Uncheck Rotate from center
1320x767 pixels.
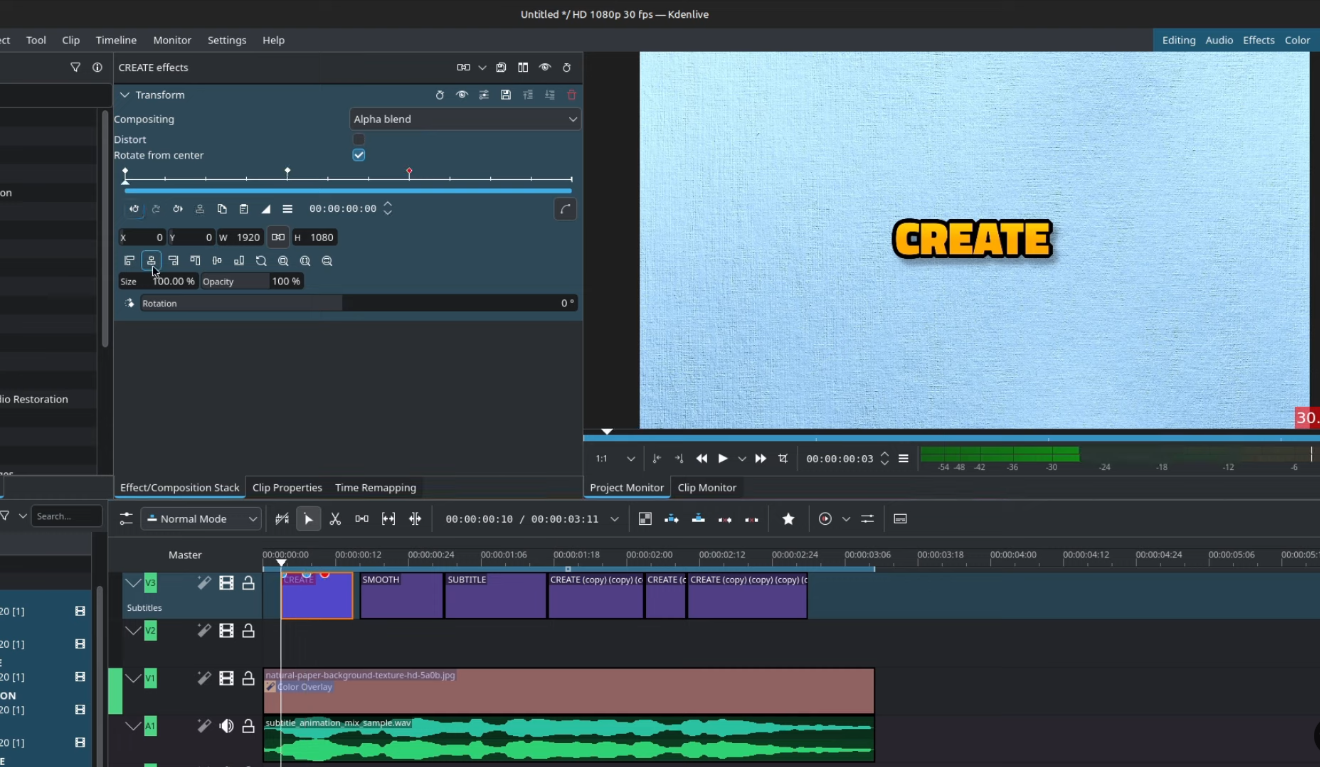click(358, 155)
